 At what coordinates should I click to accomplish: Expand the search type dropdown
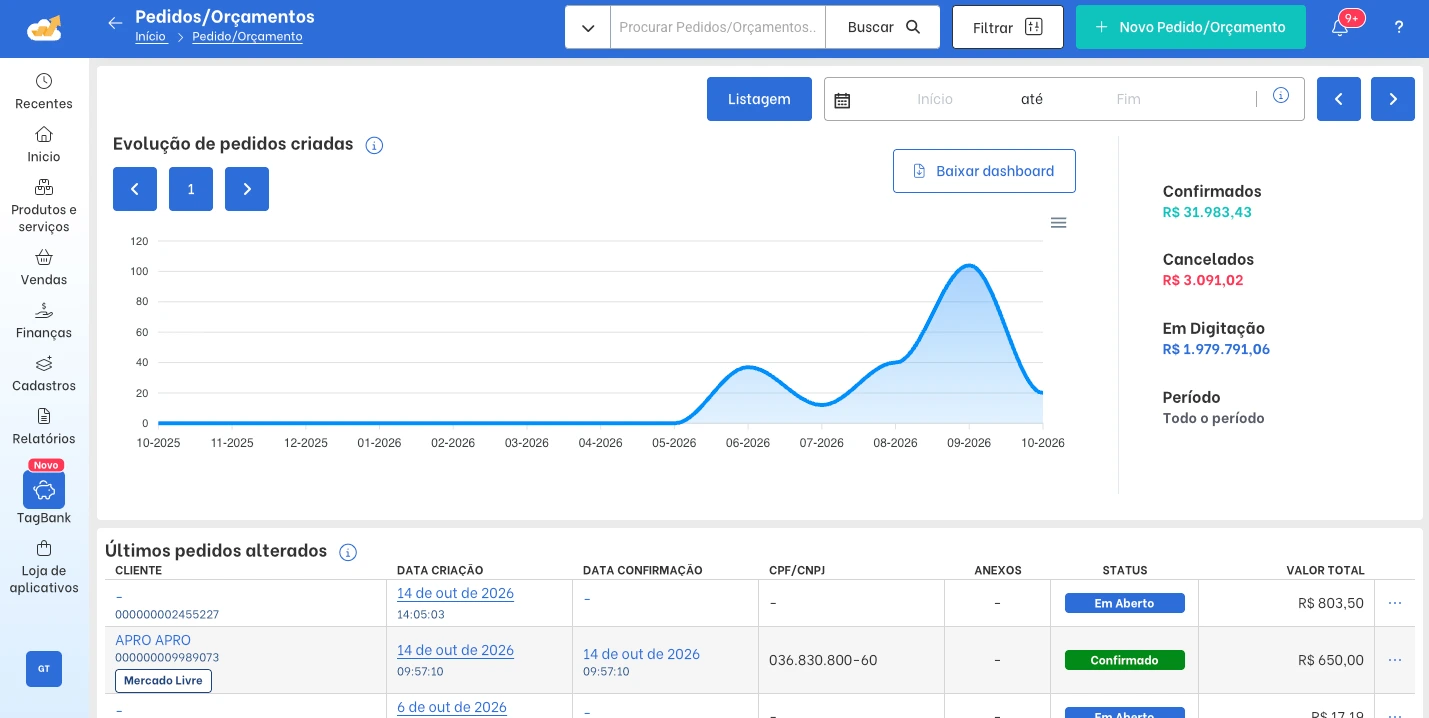[588, 27]
